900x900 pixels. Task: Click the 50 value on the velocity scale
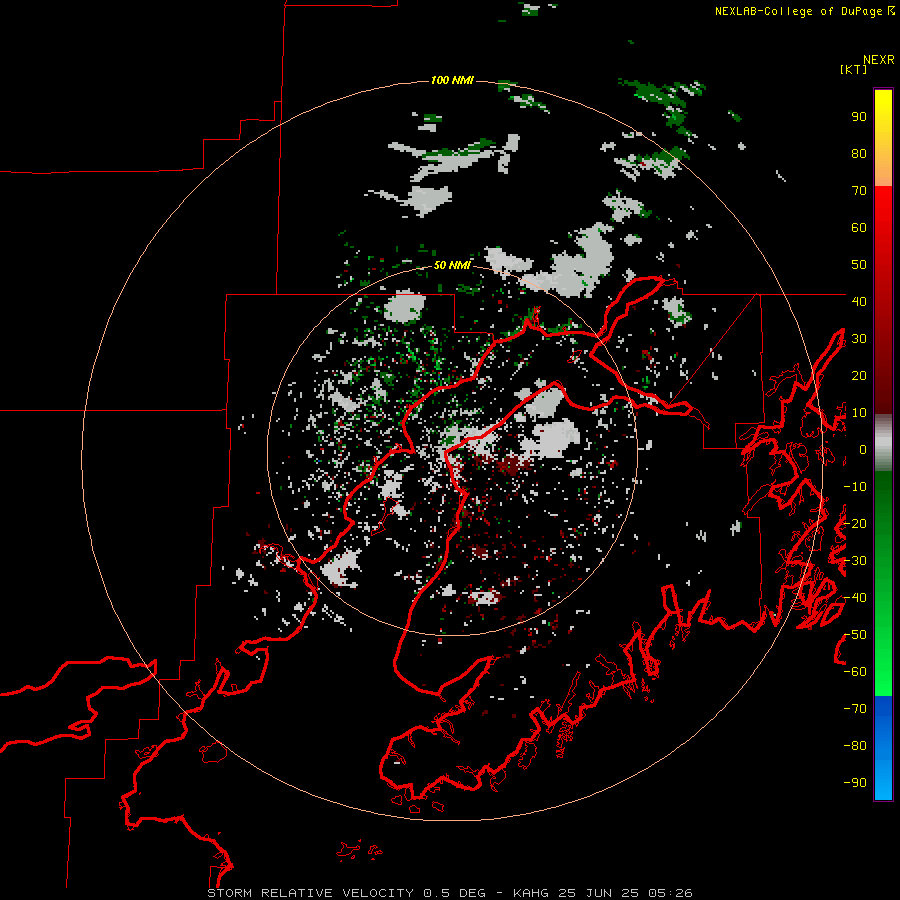[x=859, y=265]
